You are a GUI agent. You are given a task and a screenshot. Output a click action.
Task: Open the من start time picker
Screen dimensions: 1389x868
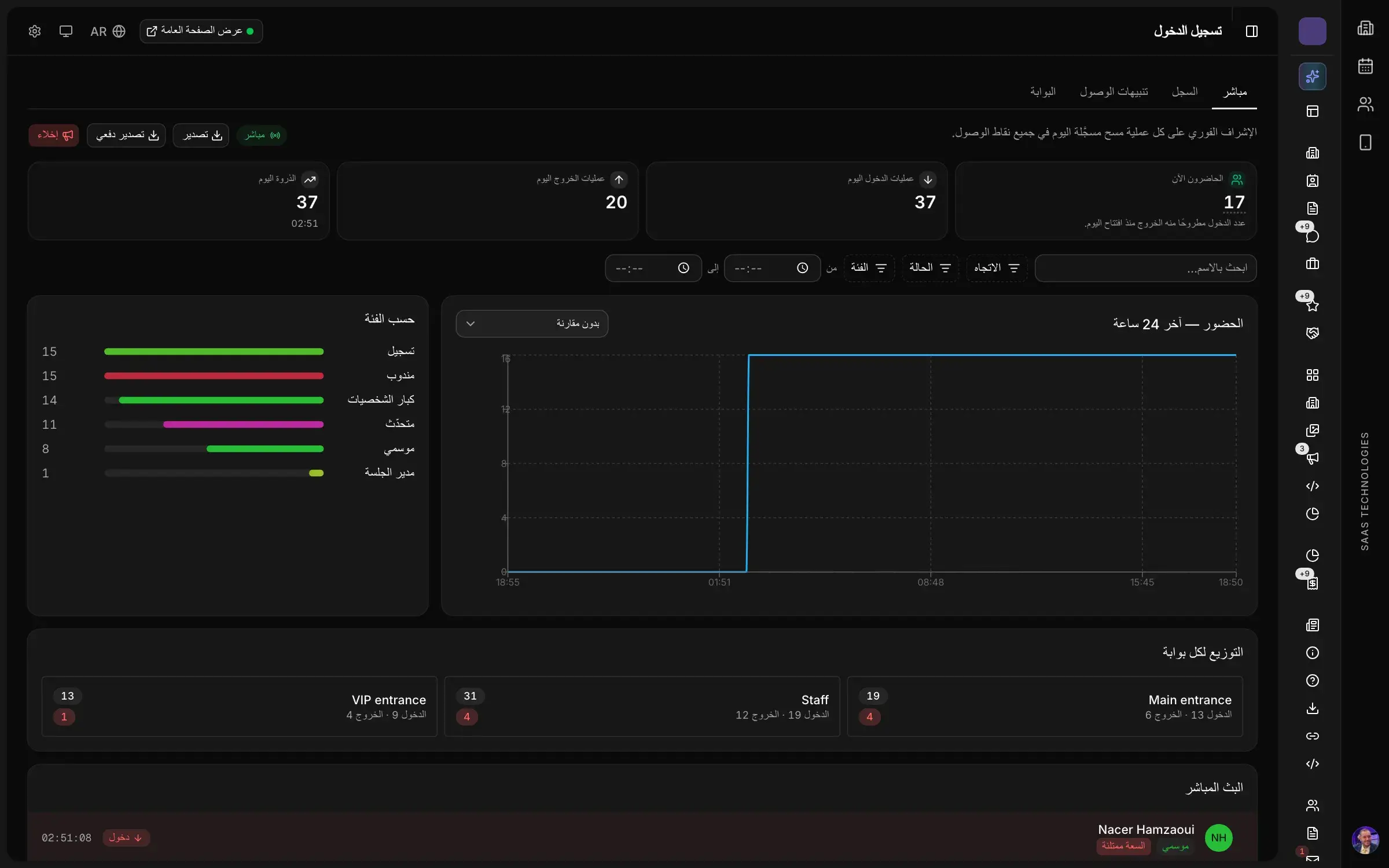coord(772,268)
